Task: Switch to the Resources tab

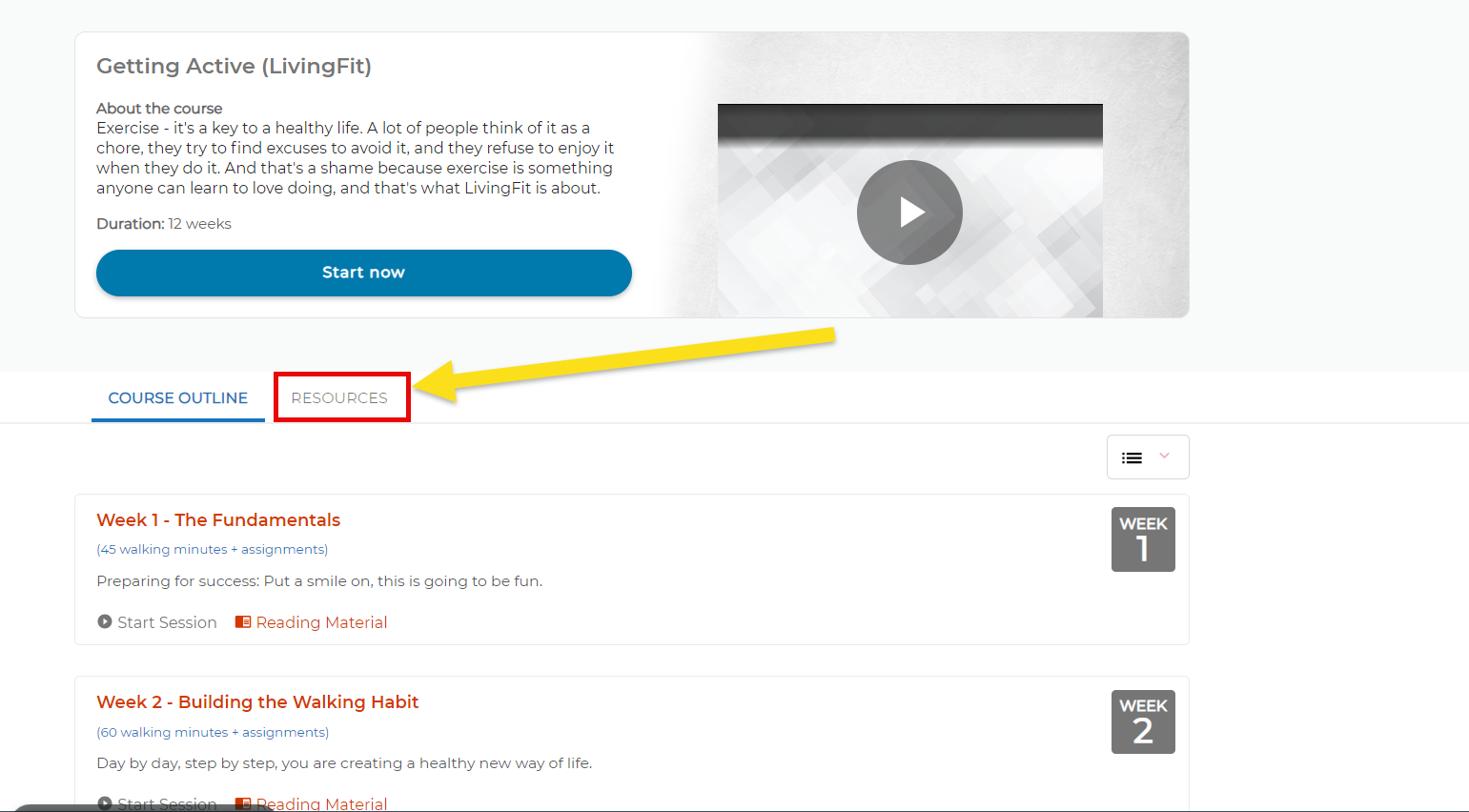Action: click(x=339, y=398)
